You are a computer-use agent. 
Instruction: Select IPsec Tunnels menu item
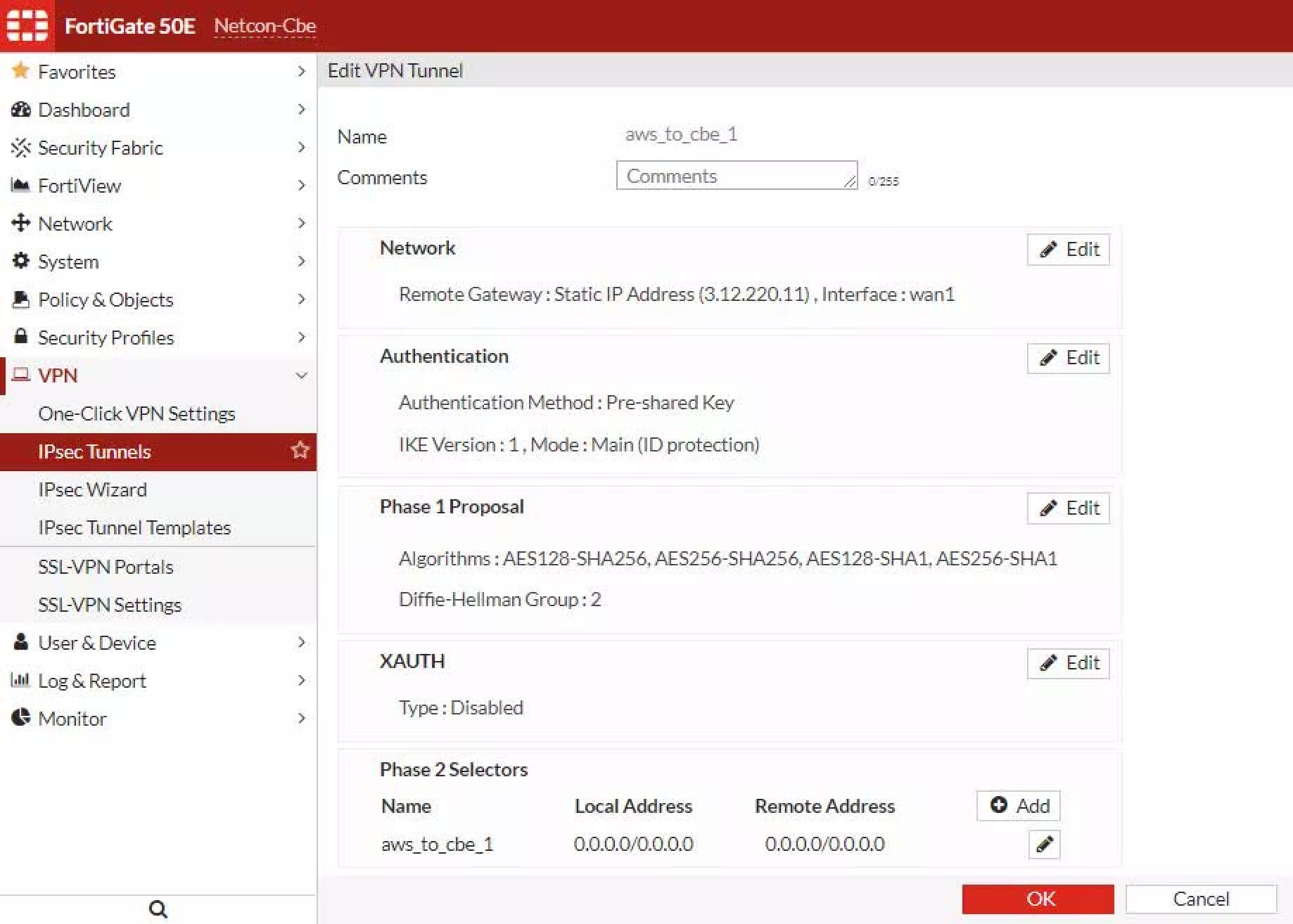[x=158, y=451]
